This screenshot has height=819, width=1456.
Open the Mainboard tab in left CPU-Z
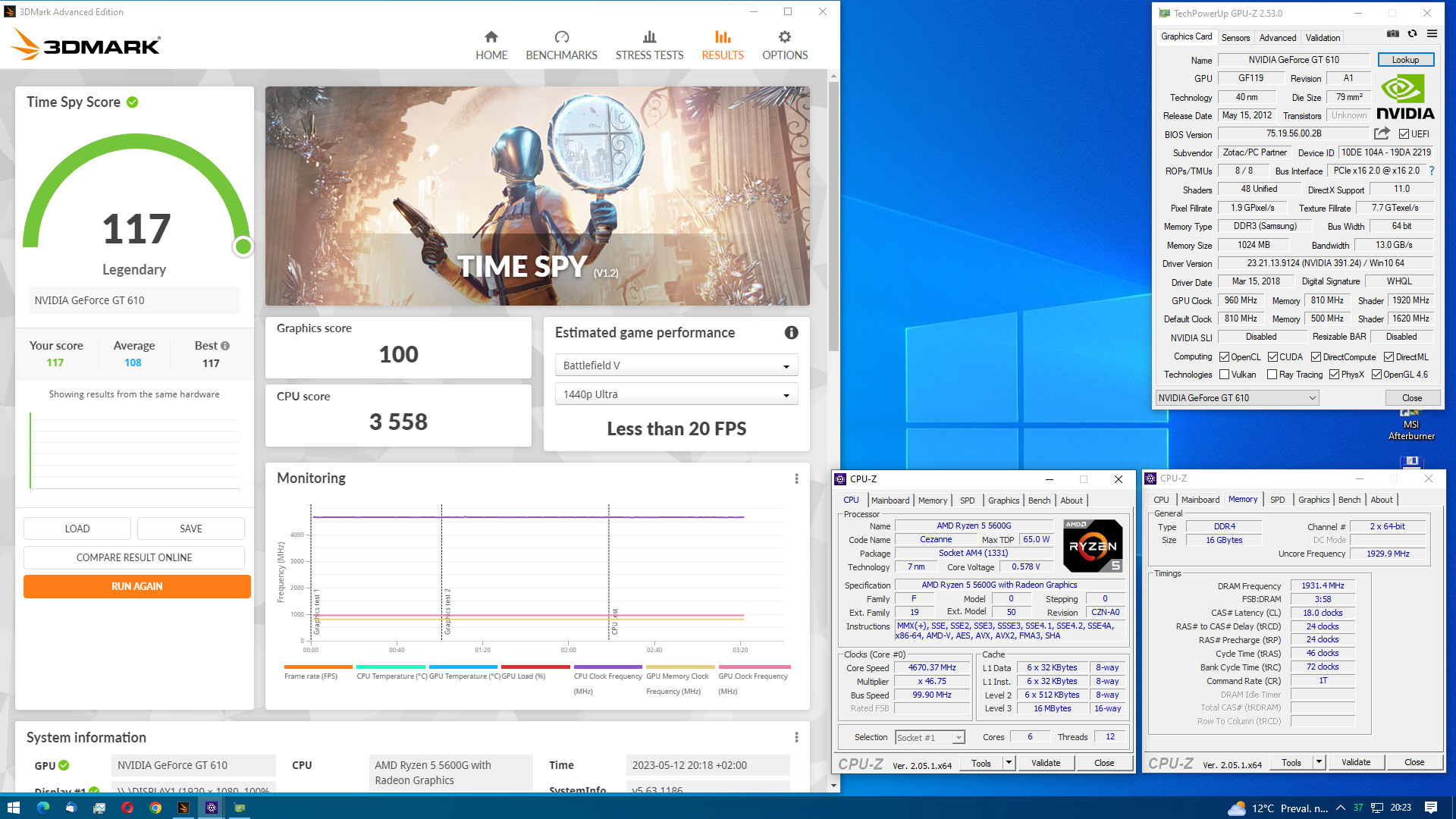point(890,500)
